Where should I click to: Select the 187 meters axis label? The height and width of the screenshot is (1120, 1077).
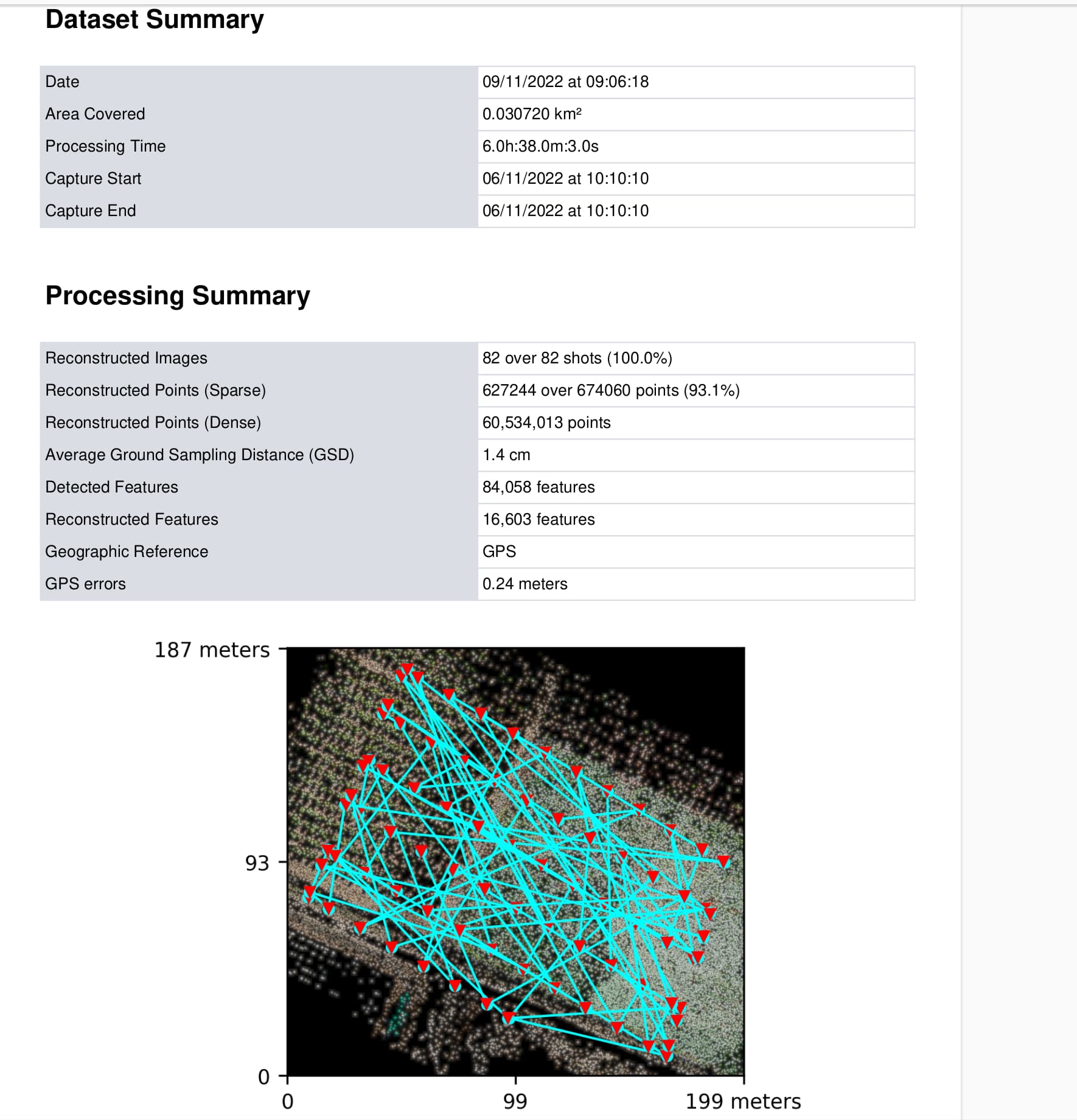[x=210, y=650]
